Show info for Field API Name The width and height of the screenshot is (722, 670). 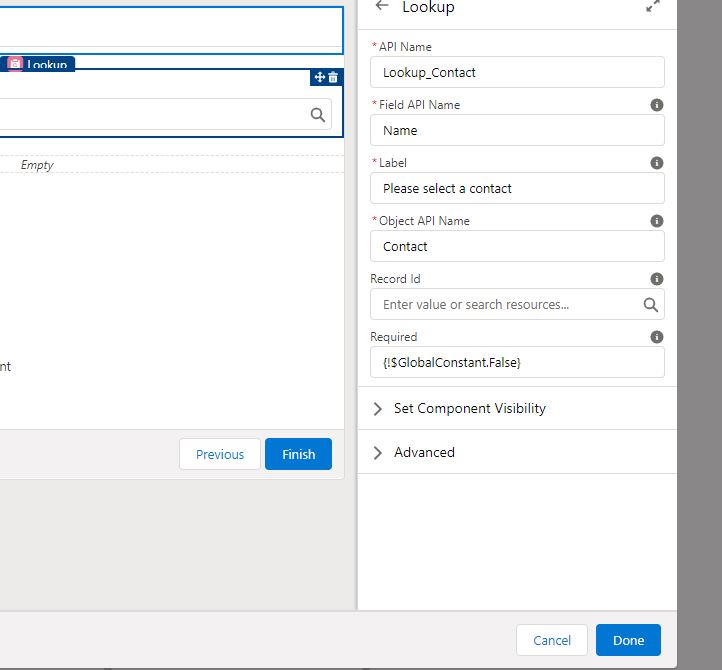[657, 105]
